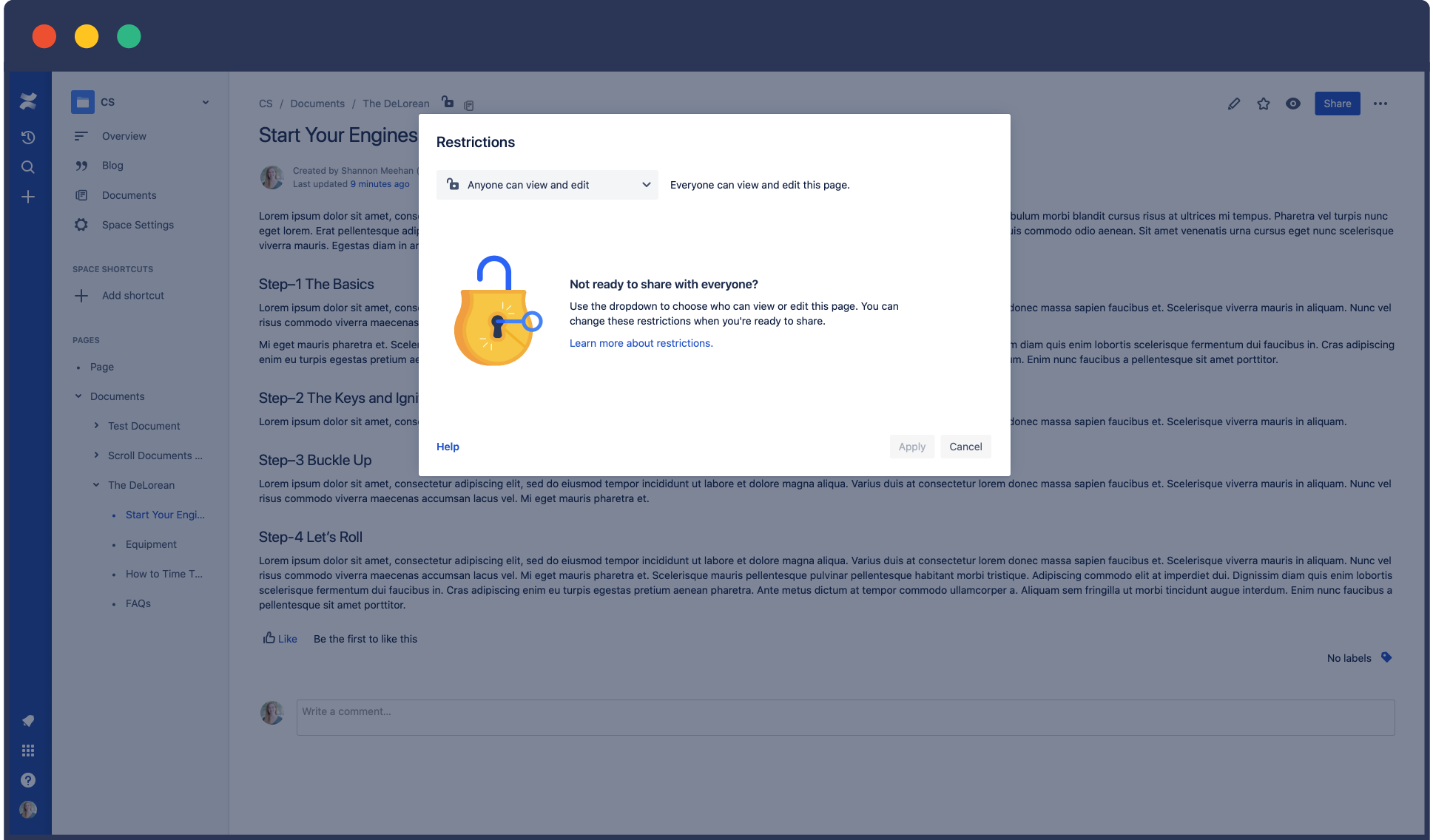Click the Overview menu item
Viewport: 1433px width, 840px height.
pyautogui.click(x=124, y=135)
